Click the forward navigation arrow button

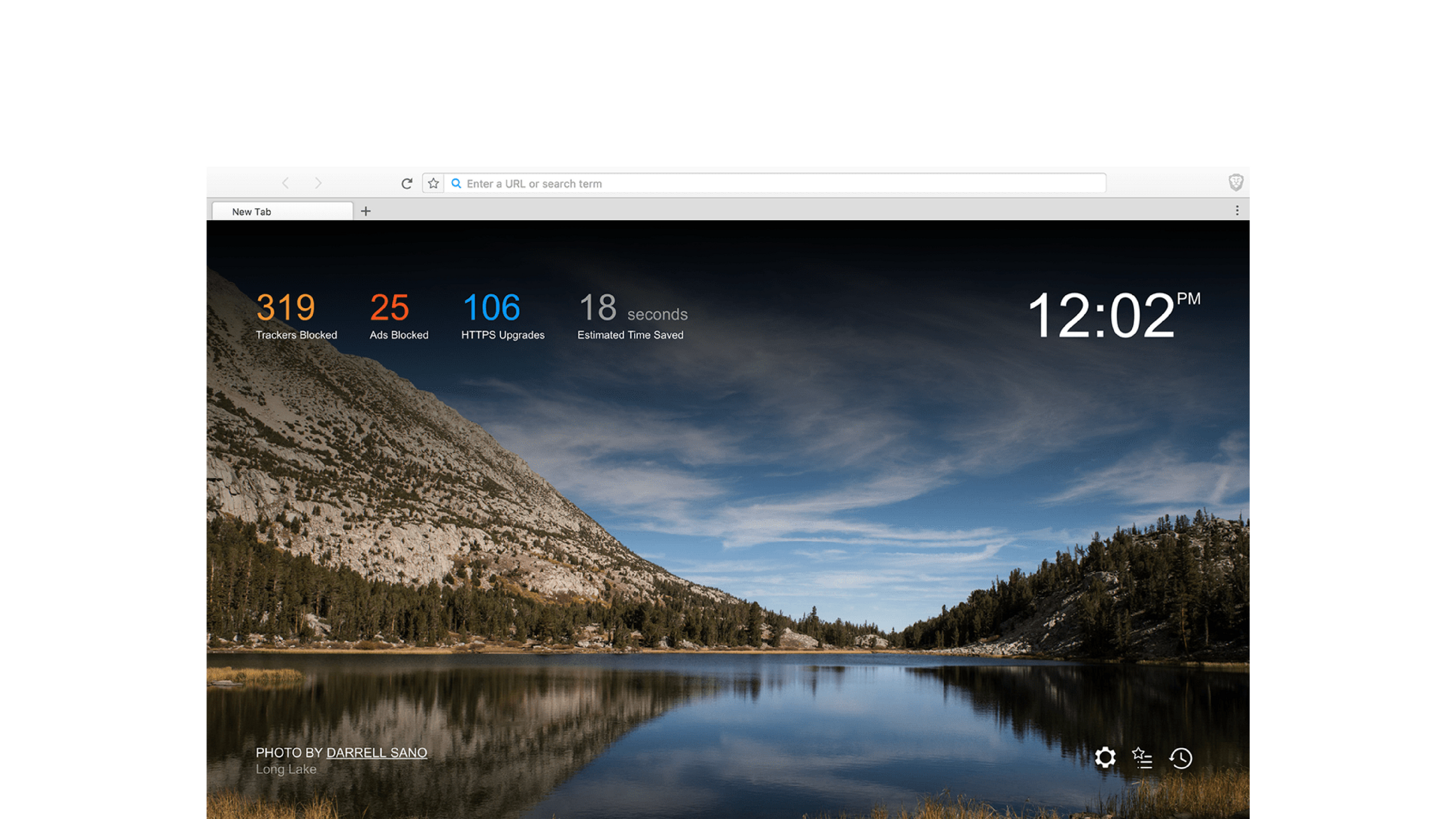tap(318, 183)
